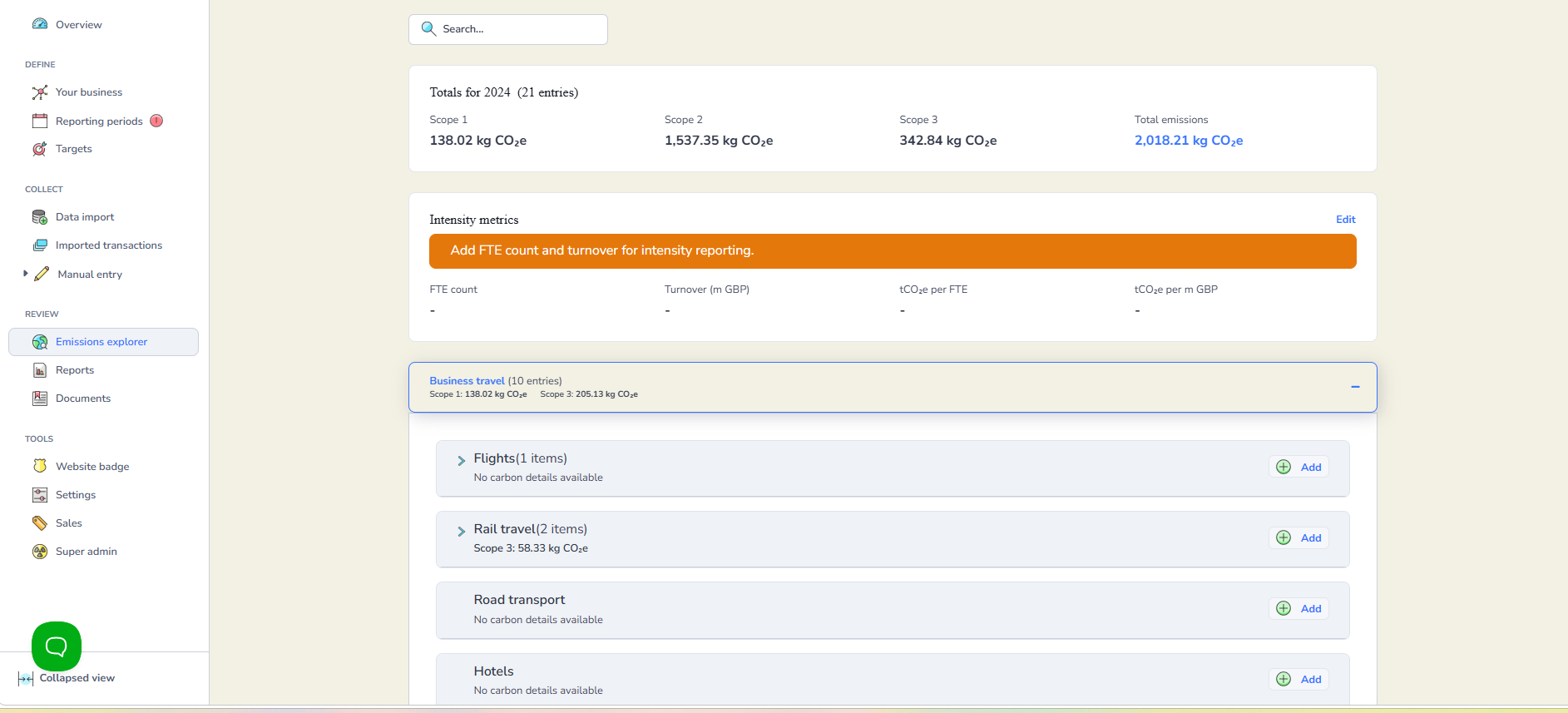Open the Overview dashboard icon

40,24
